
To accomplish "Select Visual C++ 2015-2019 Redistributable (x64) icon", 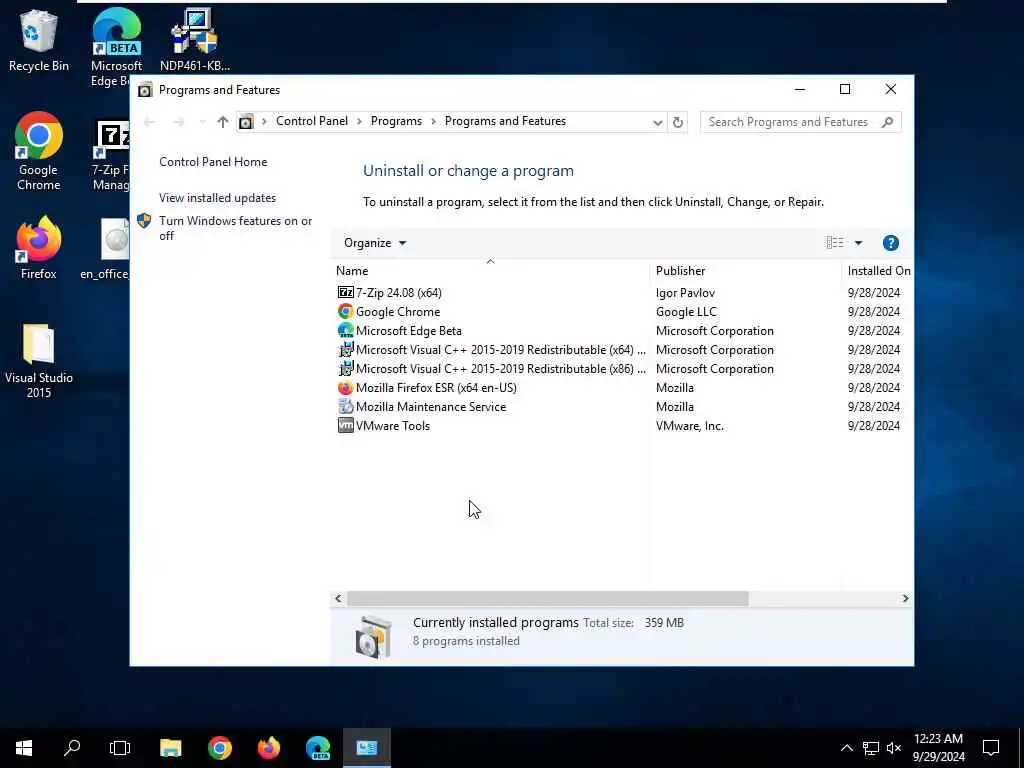I will (345, 349).
